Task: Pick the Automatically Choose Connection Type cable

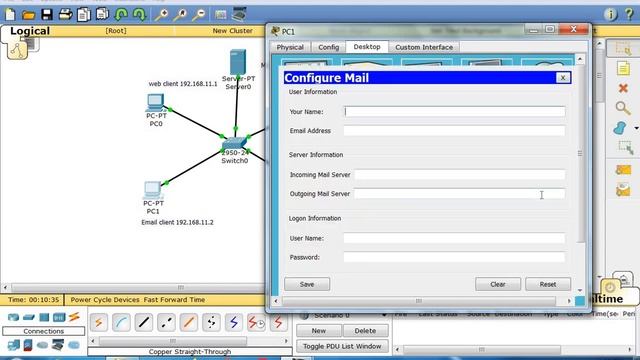Action: coord(98,323)
